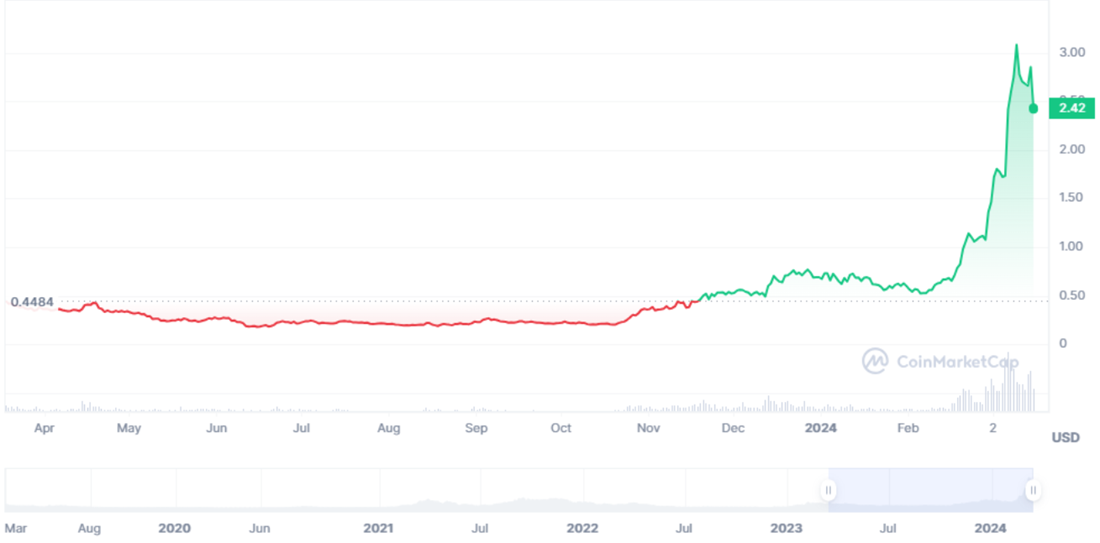Select 2020 on the navigator timeline

174,527
